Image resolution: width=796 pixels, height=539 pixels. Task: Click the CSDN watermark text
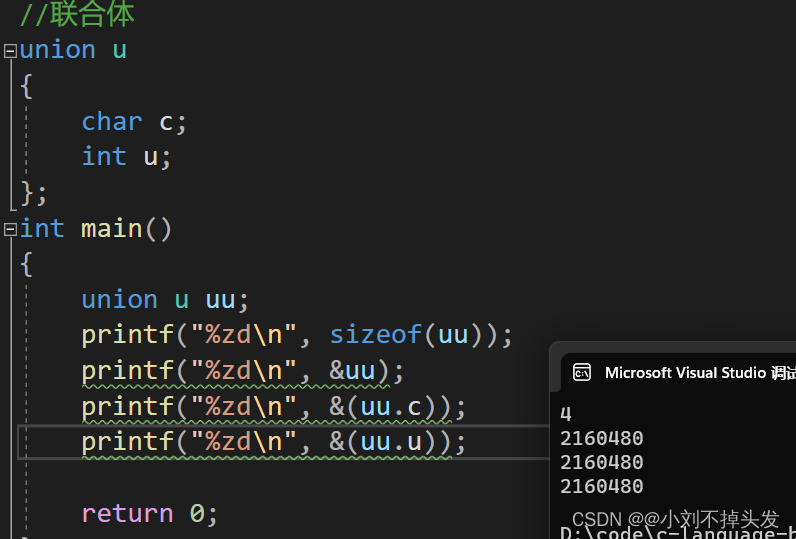[x=675, y=519]
